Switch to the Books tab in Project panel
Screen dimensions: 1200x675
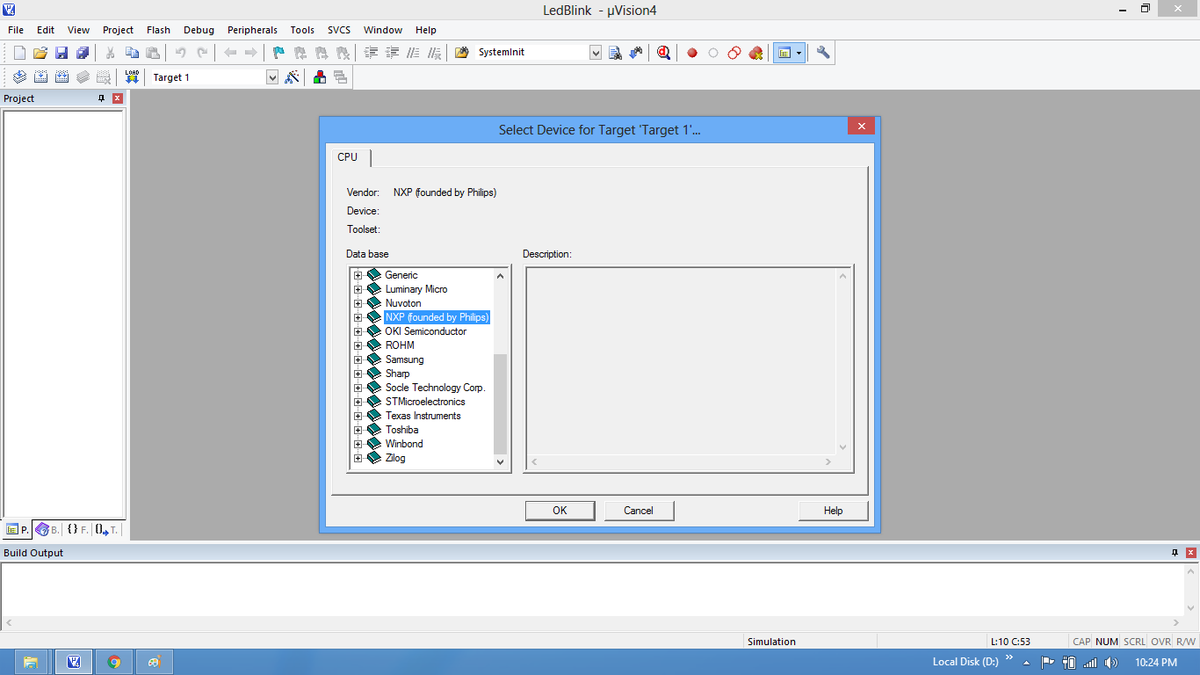coord(47,529)
